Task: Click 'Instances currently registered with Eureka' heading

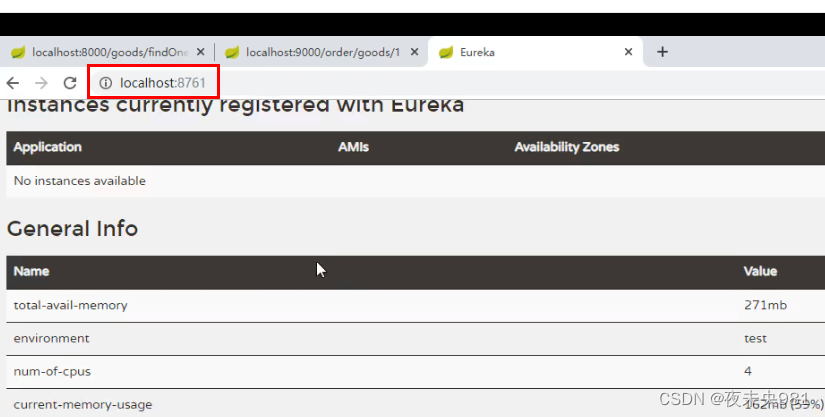Action: 235,107
